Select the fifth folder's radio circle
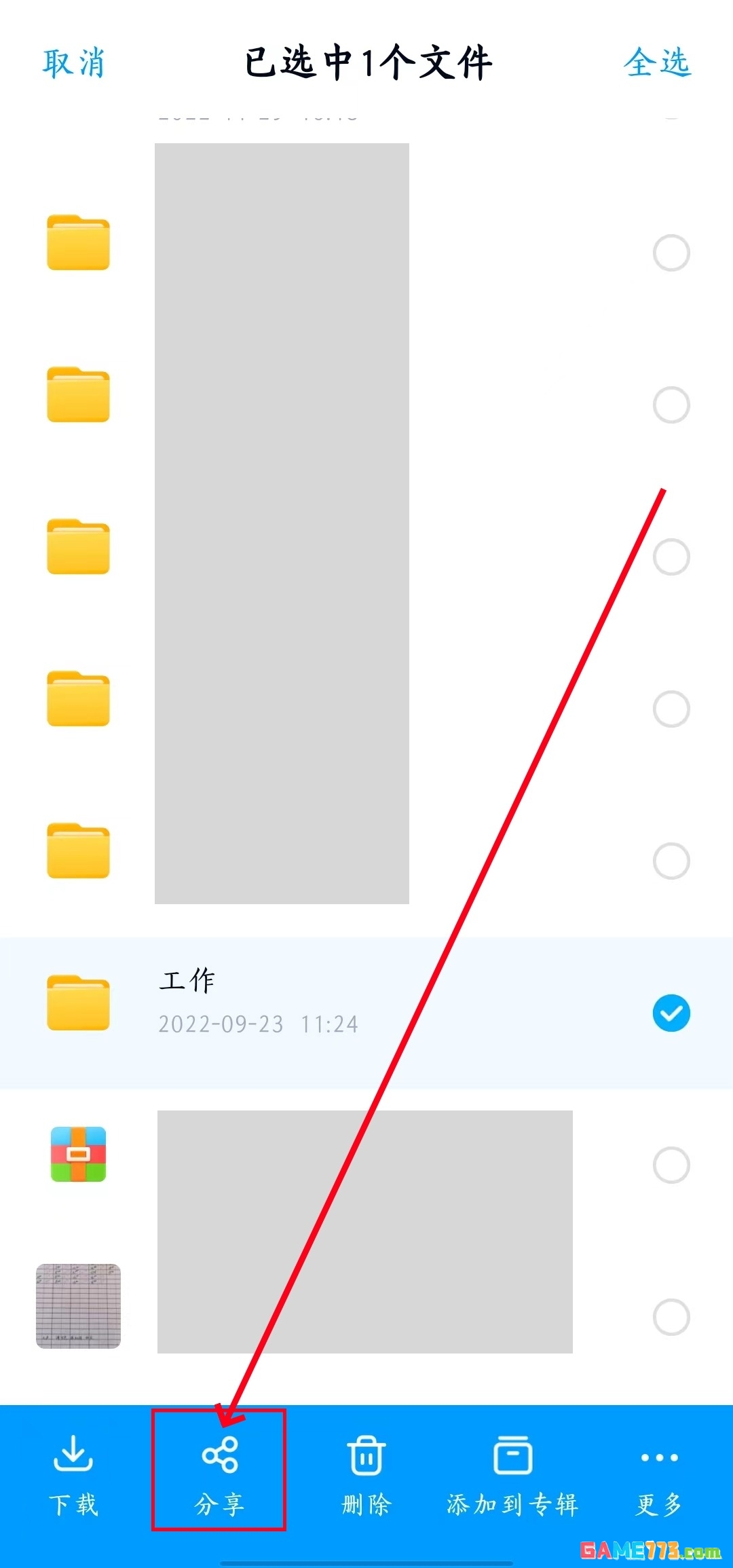The image size is (733, 1568). click(x=671, y=861)
